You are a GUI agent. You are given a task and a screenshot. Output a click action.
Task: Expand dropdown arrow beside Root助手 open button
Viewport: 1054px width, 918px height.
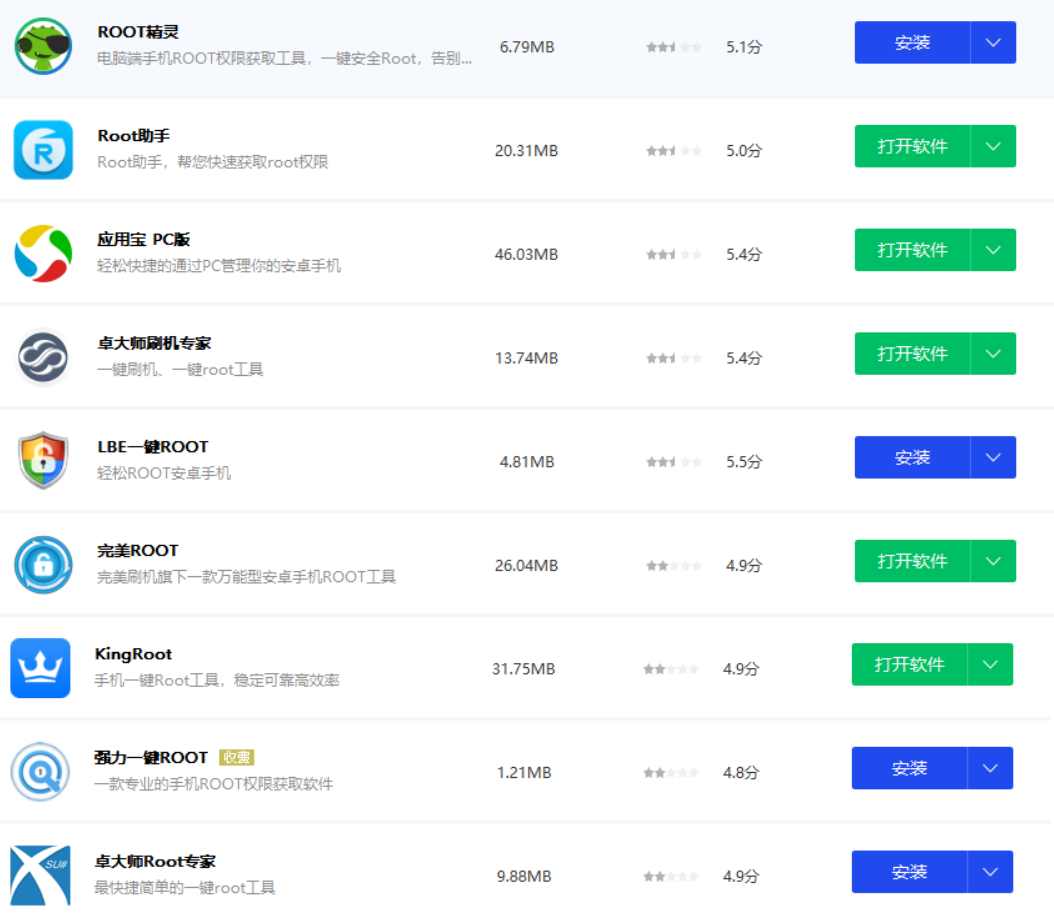(994, 146)
